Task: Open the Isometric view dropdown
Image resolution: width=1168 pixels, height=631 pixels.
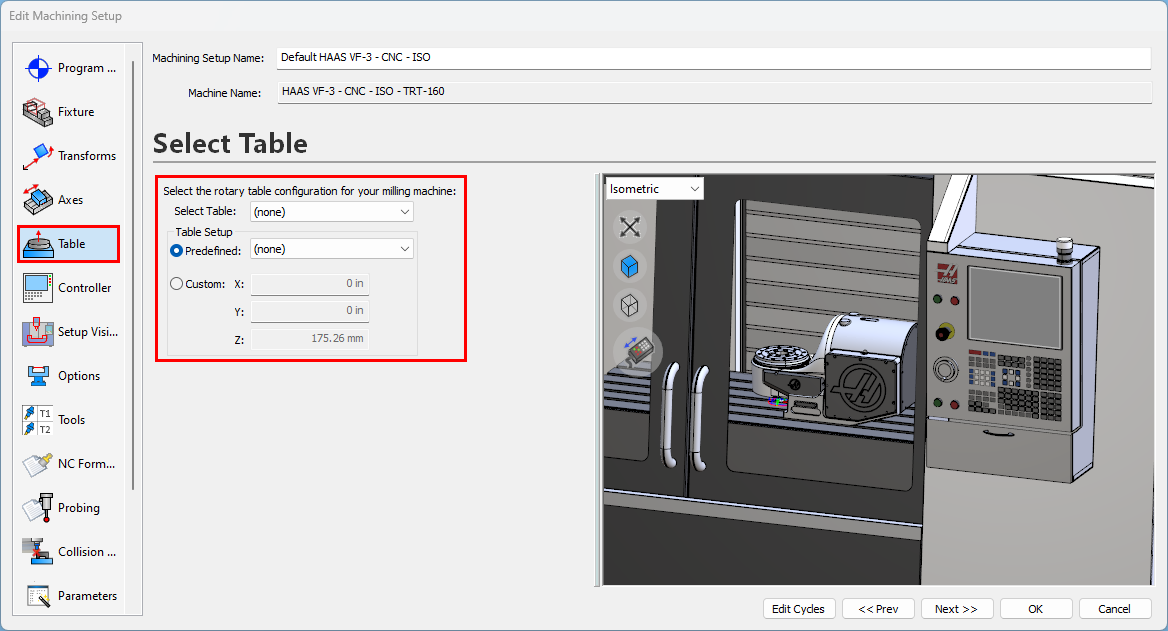Action: (x=654, y=188)
